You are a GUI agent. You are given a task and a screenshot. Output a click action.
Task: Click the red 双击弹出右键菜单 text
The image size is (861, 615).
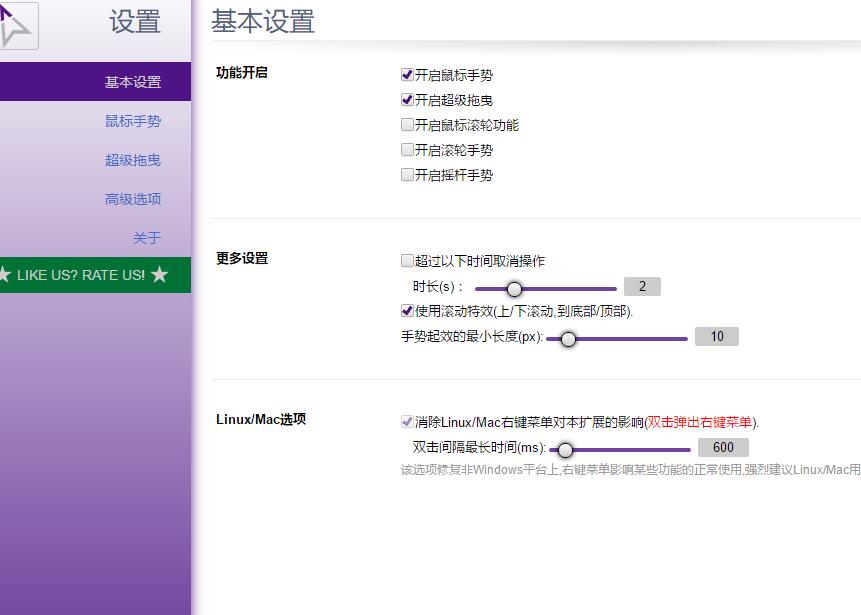[700, 422]
